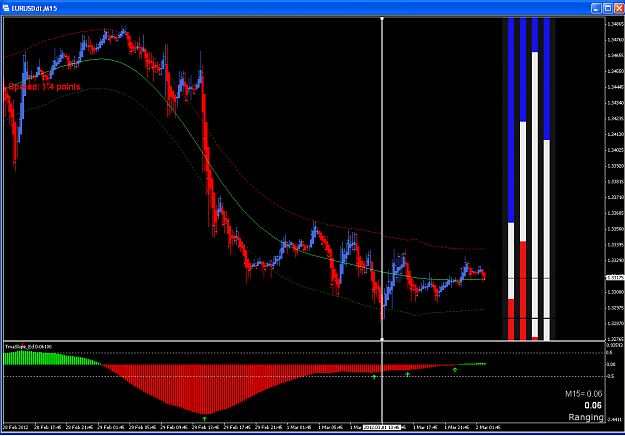This screenshot has width=625, height=436.
Task: Click the leftmost blue-white-red meter bar
Action: [x=511, y=179]
